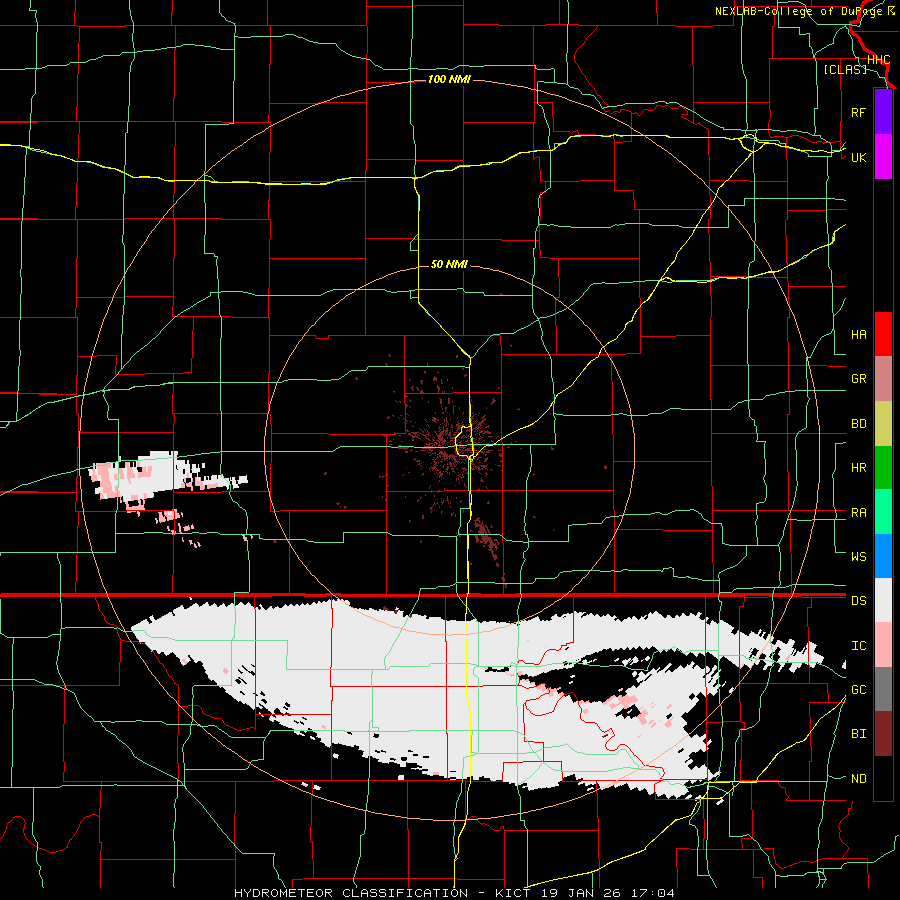
Task: Click the blue WS legend swatch
Action: tap(883, 556)
